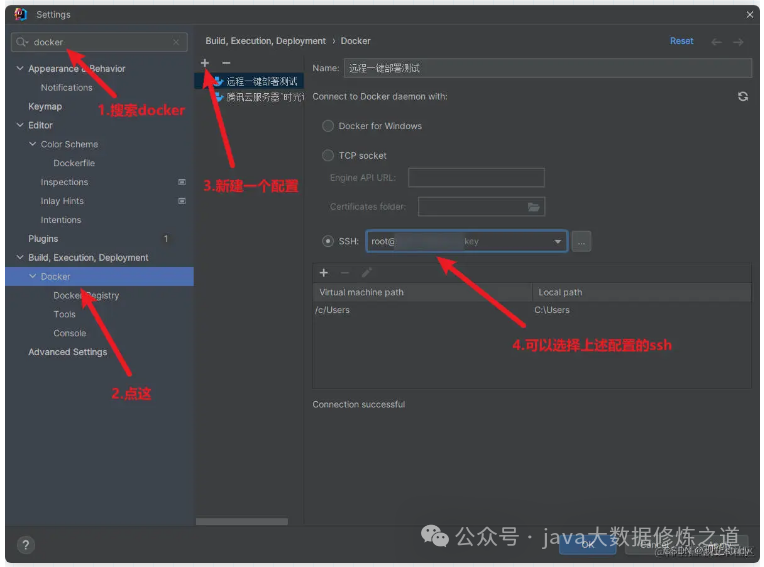Image resolution: width=764 pixels, height=567 pixels.
Task: Open Inspections settings
Action: [x=64, y=182]
